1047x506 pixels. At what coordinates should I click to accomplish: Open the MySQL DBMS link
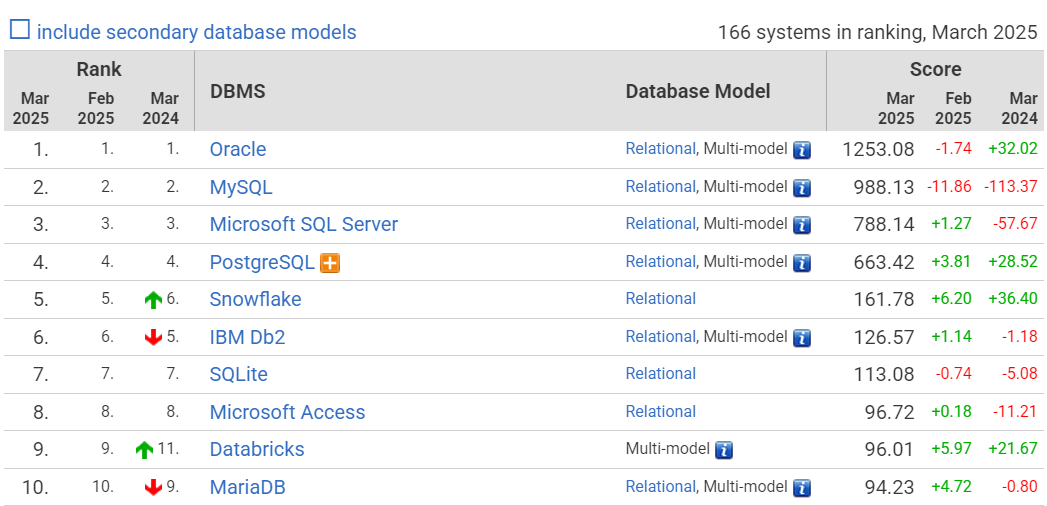[x=241, y=187]
